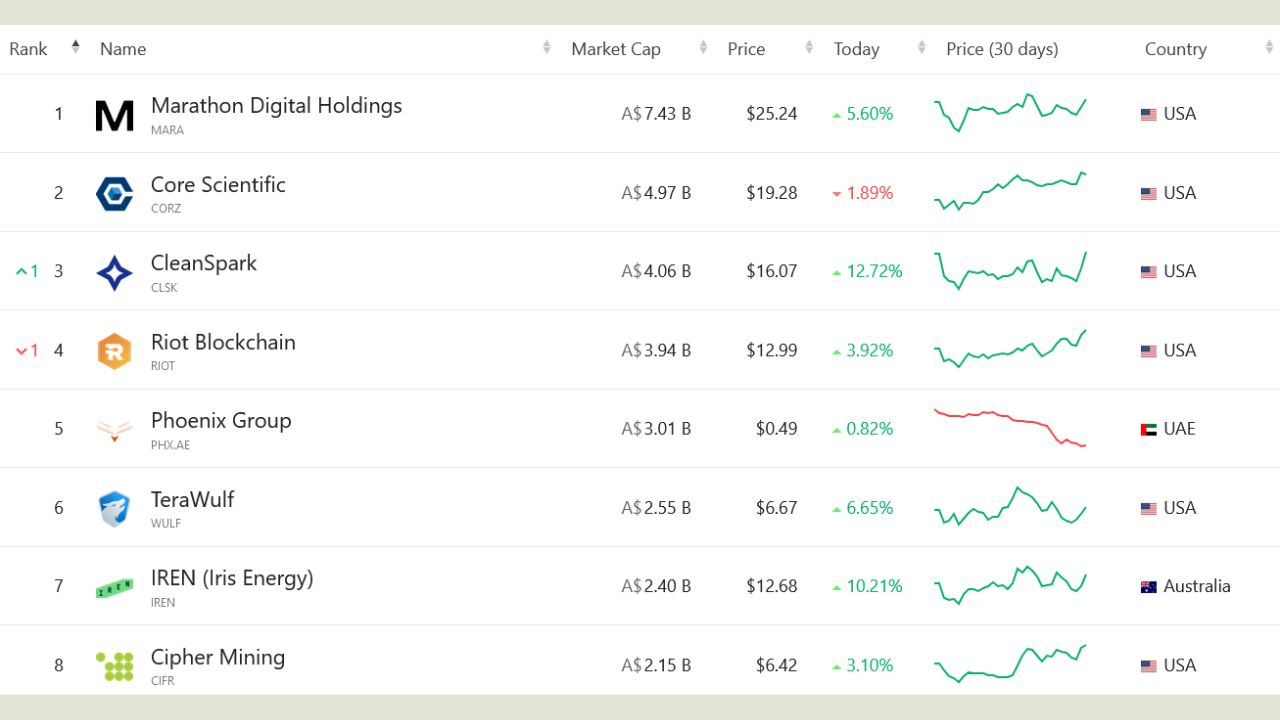Screen dimensions: 1280x720
Task: Click market cap A$7.43 B
Action: tap(656, 114)
